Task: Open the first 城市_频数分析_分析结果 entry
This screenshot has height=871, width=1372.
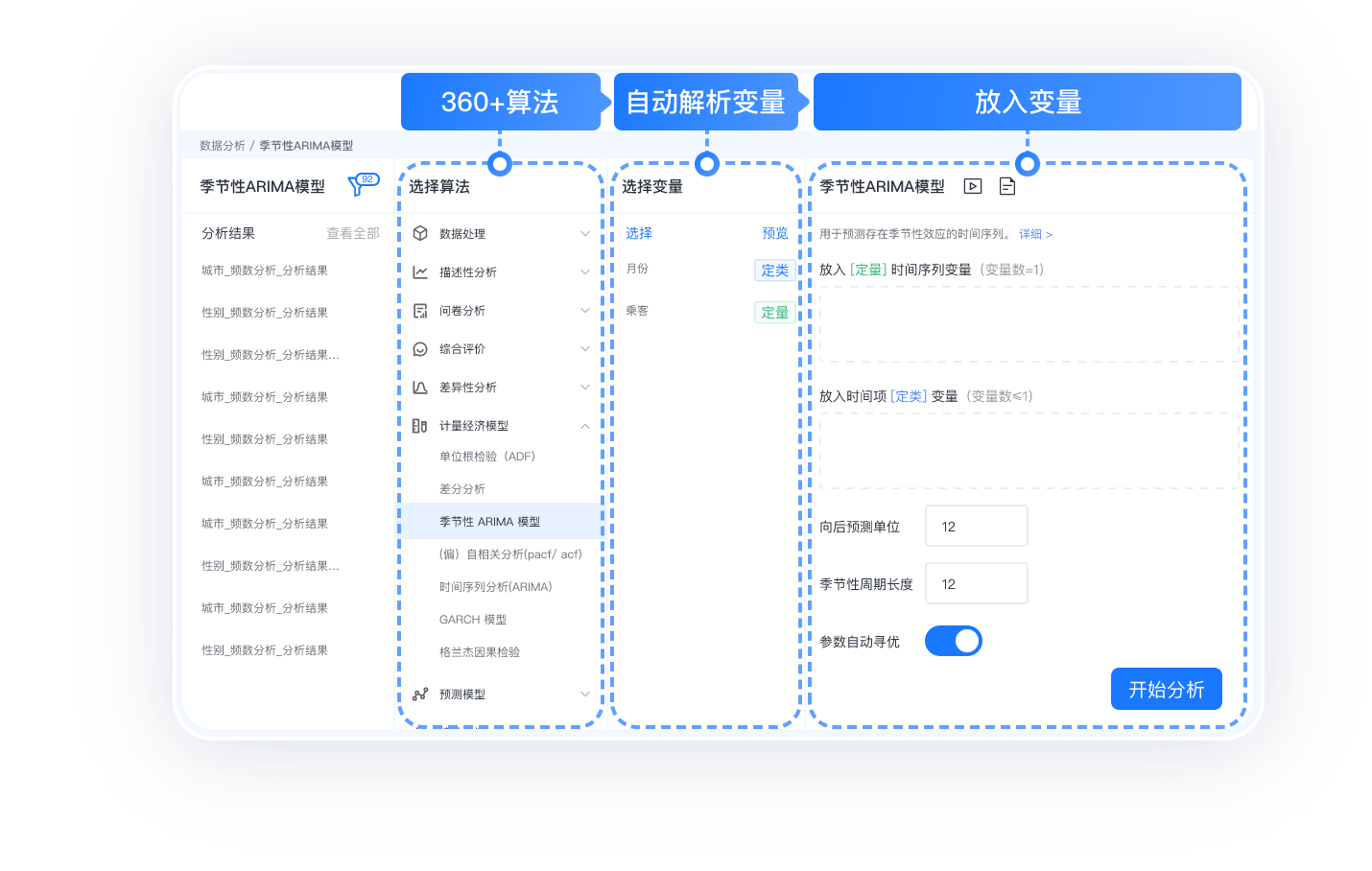Action: 265,271
